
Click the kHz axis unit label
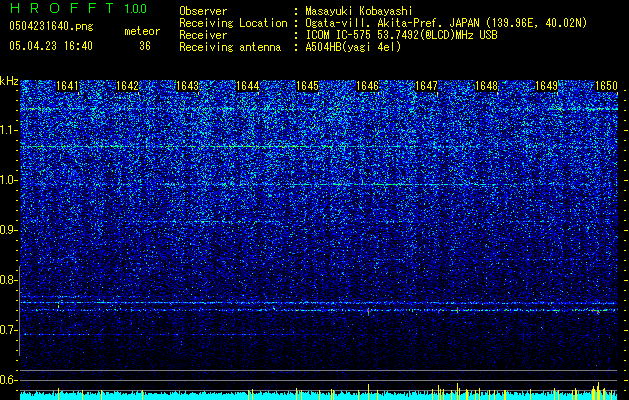9,81
